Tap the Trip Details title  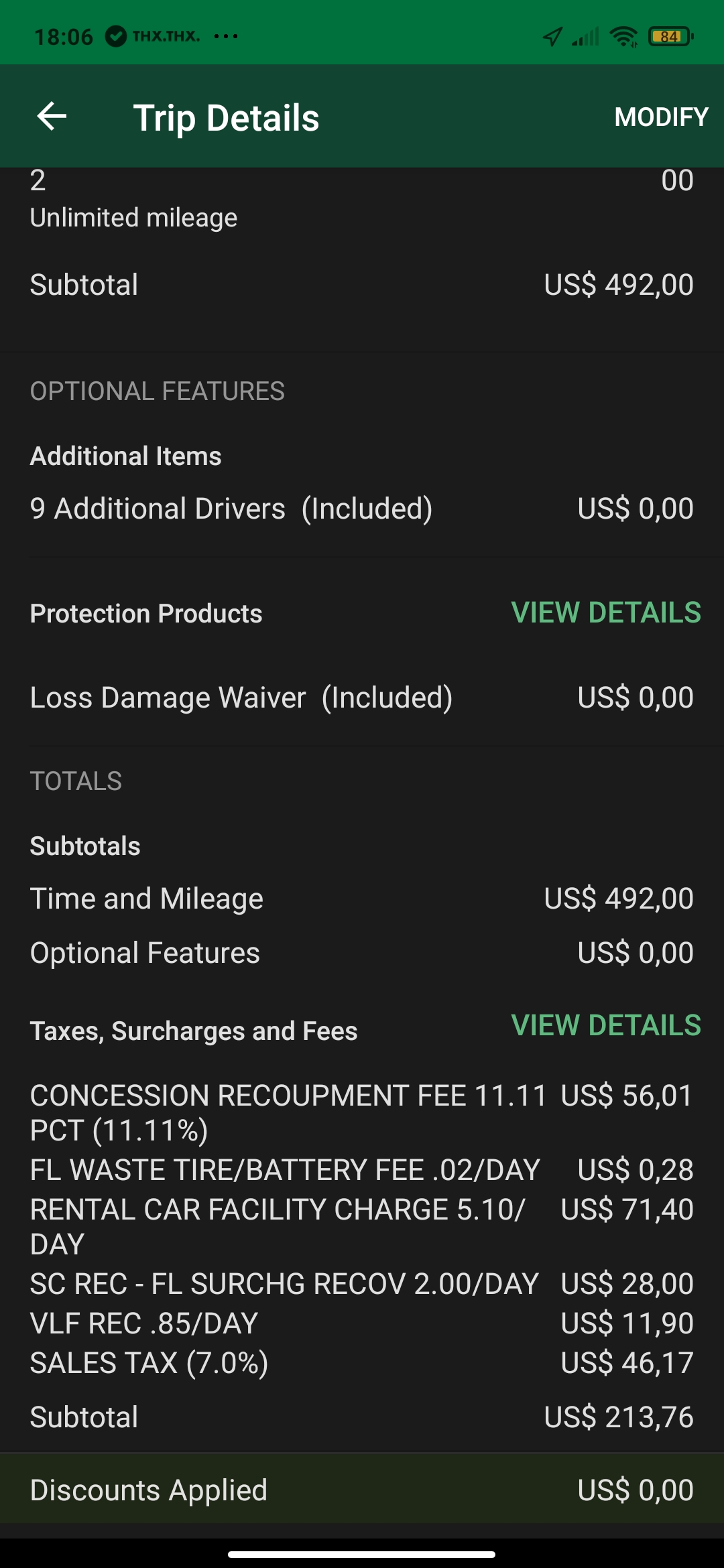[226, 118]
